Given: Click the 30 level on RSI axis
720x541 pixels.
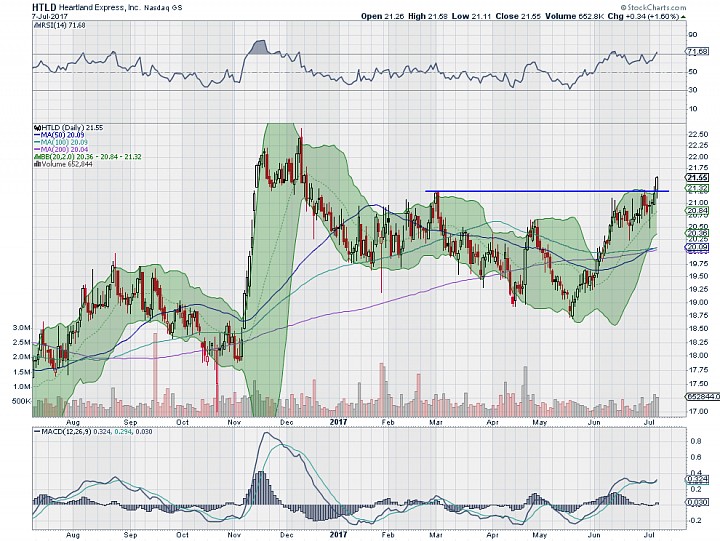Looking at the screenshot, I should 693,90.
